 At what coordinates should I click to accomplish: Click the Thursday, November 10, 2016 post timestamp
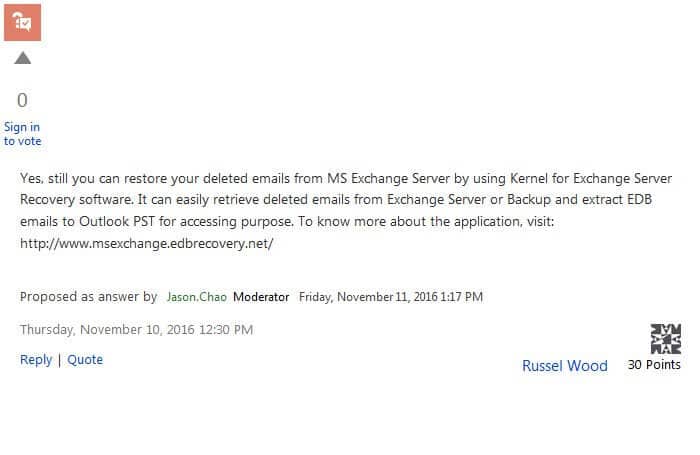[136, 330]
